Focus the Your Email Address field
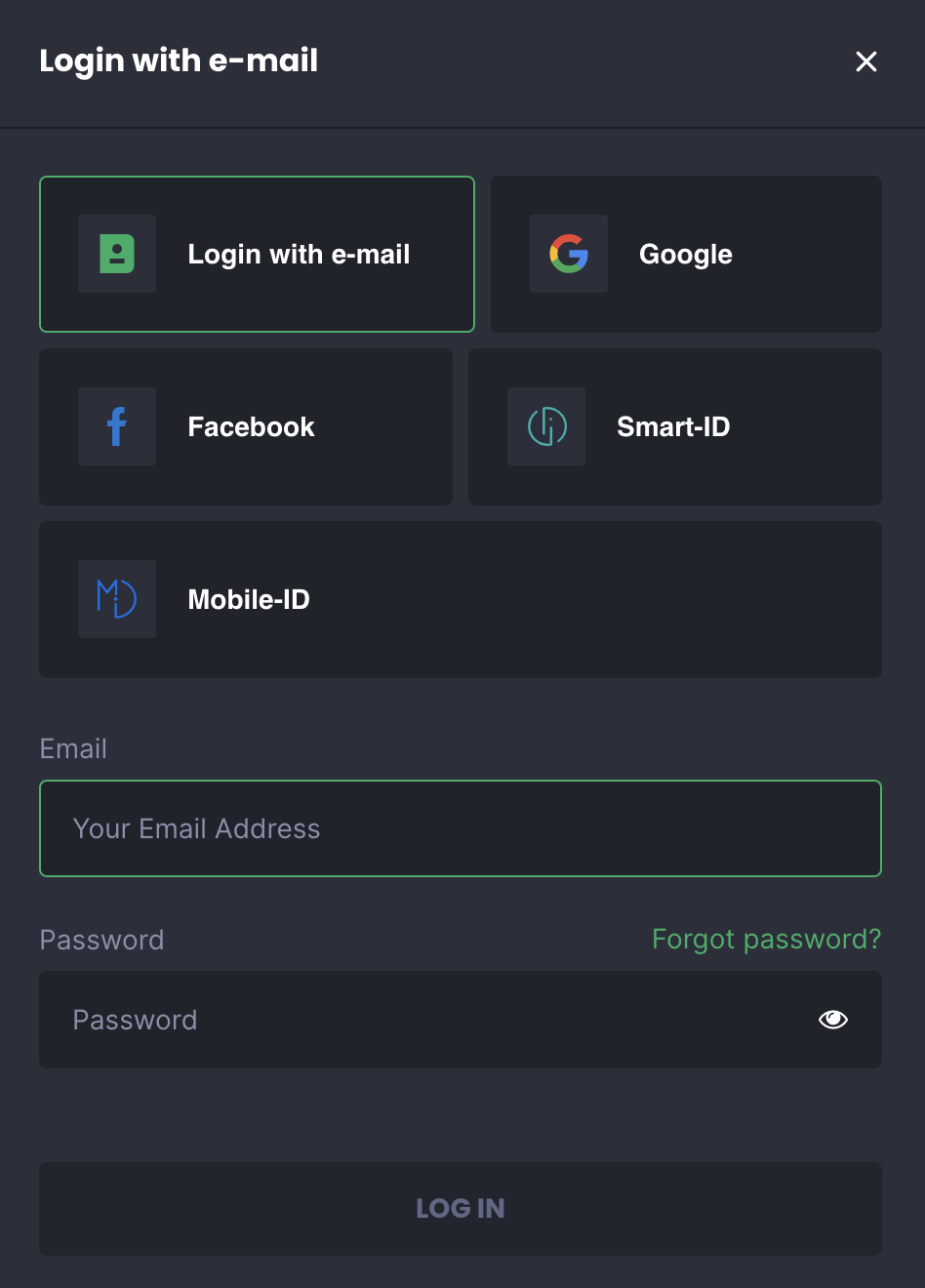The image size is (925, 1288). point(461,828)
